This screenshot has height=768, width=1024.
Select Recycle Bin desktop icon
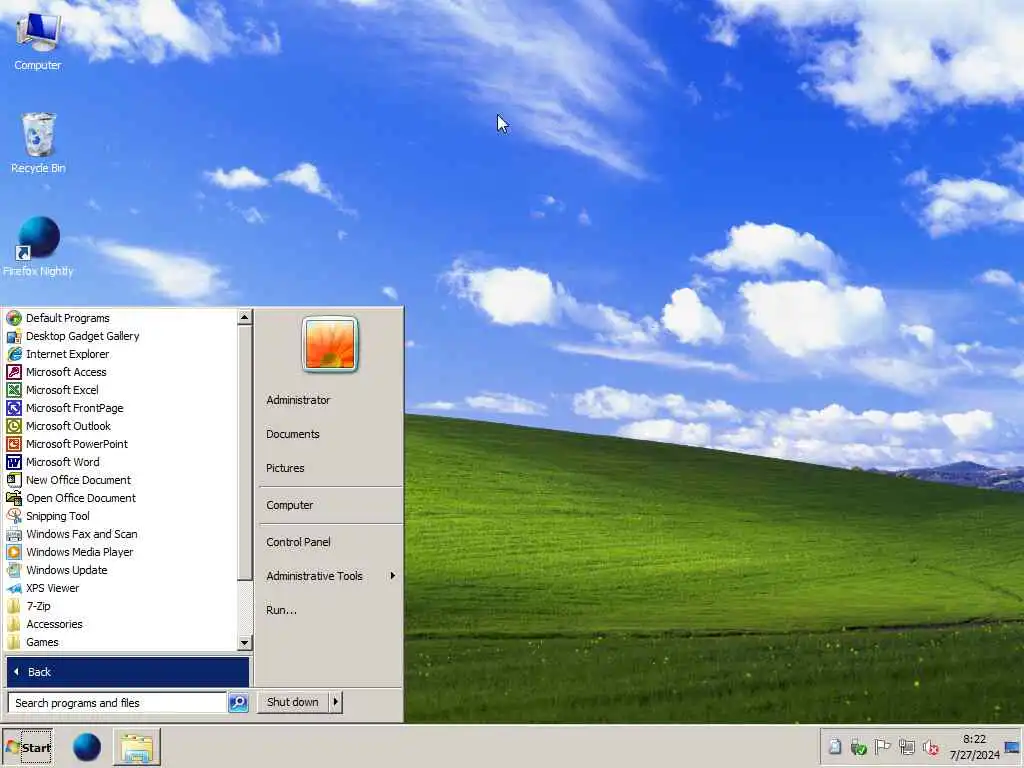coord(38,142)
